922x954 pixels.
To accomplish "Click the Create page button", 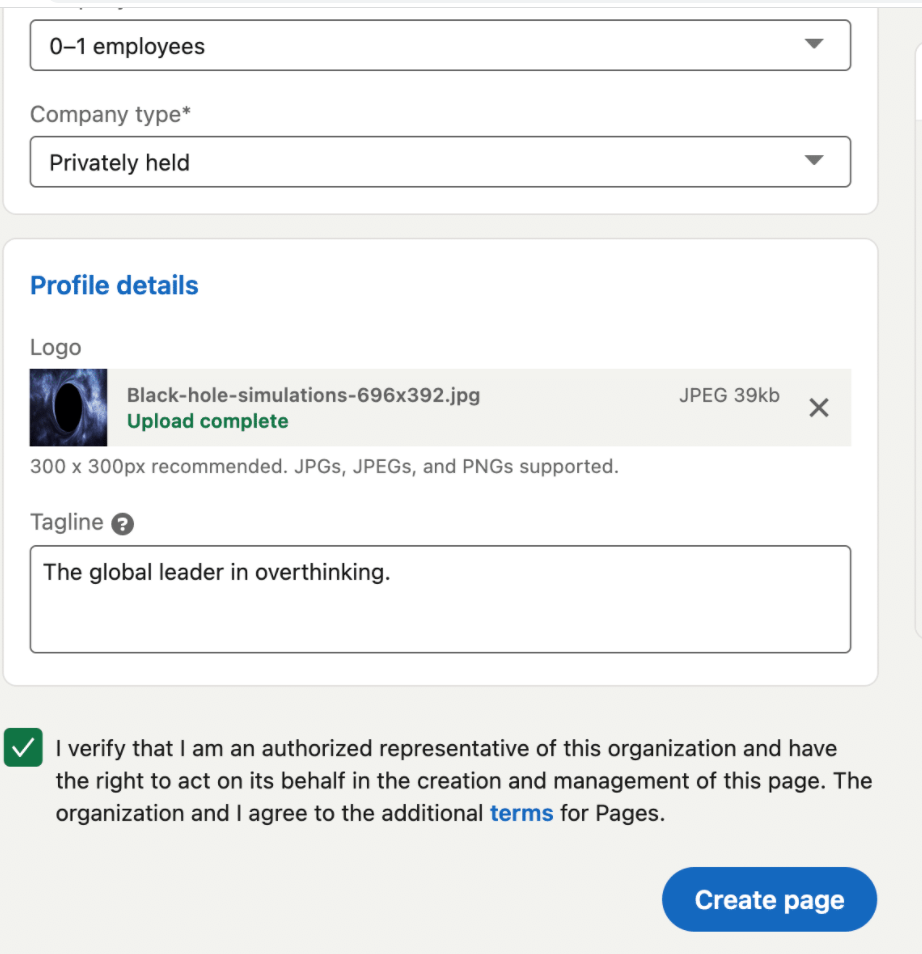I will (x=769, y=900).
